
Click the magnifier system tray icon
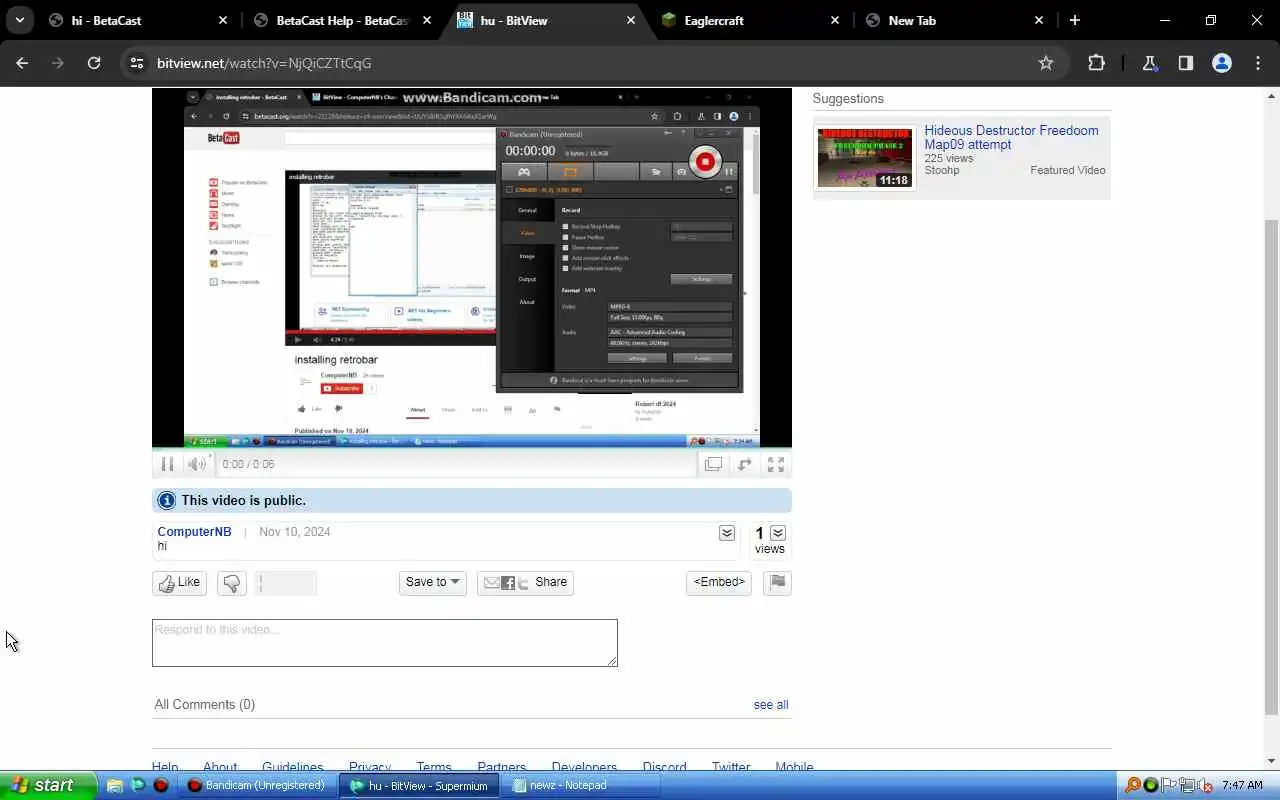point(1133,786)
